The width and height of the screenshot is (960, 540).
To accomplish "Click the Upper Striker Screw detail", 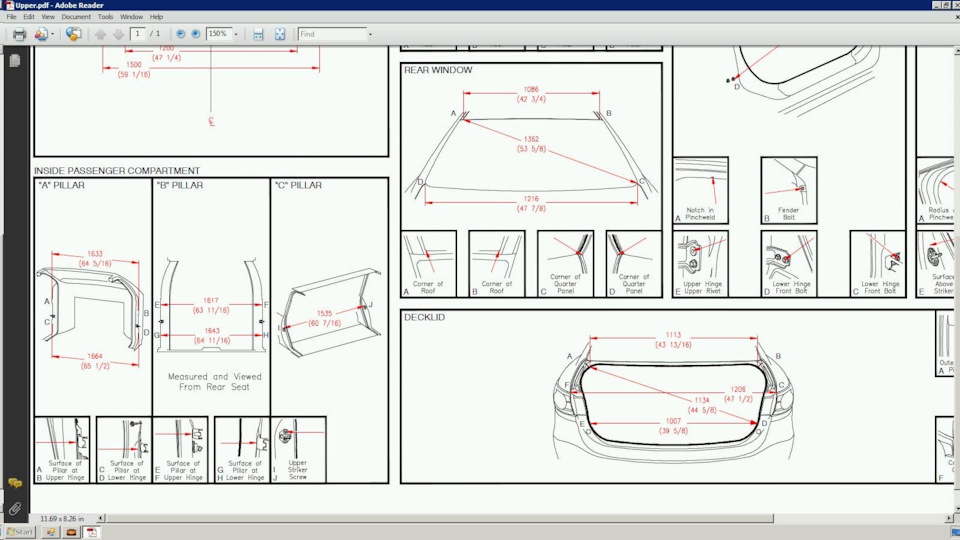I will click(298, 449).
